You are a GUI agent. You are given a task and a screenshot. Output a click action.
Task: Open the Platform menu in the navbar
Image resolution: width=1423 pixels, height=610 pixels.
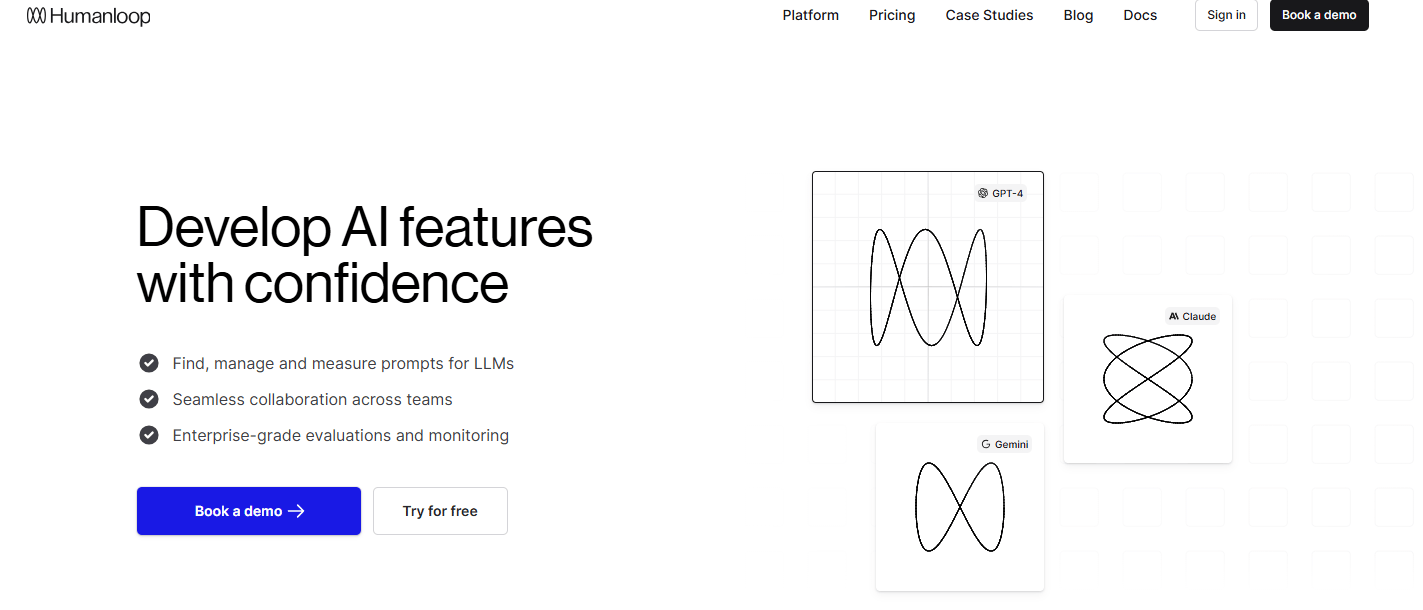point(810,15)
